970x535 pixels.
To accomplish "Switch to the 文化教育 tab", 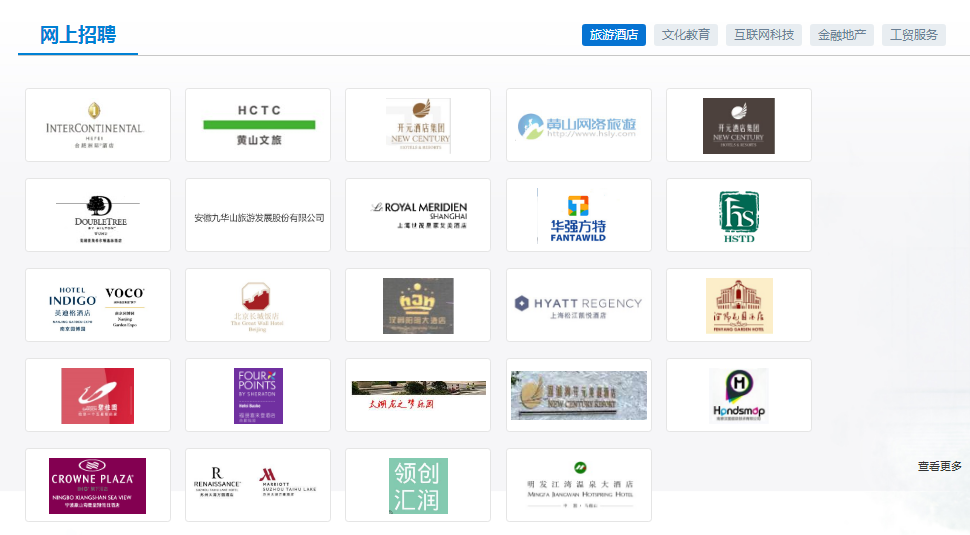I will [685, 35].
